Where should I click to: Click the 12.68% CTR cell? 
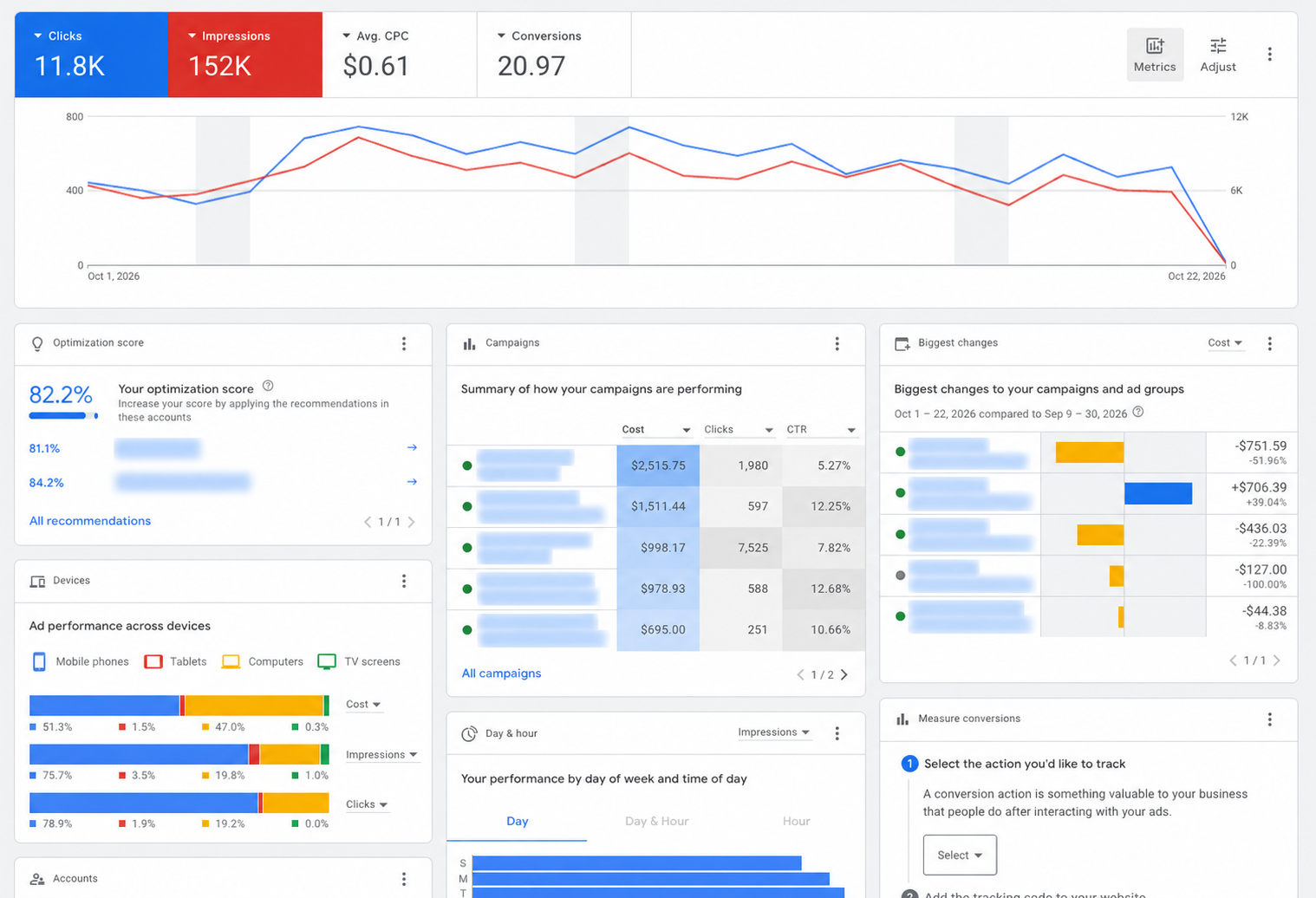[x=824, y=589]
